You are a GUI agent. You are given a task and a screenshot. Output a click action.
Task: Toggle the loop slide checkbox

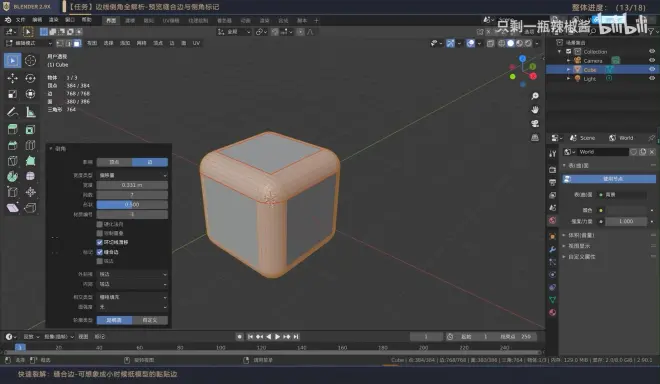point(100,243)
